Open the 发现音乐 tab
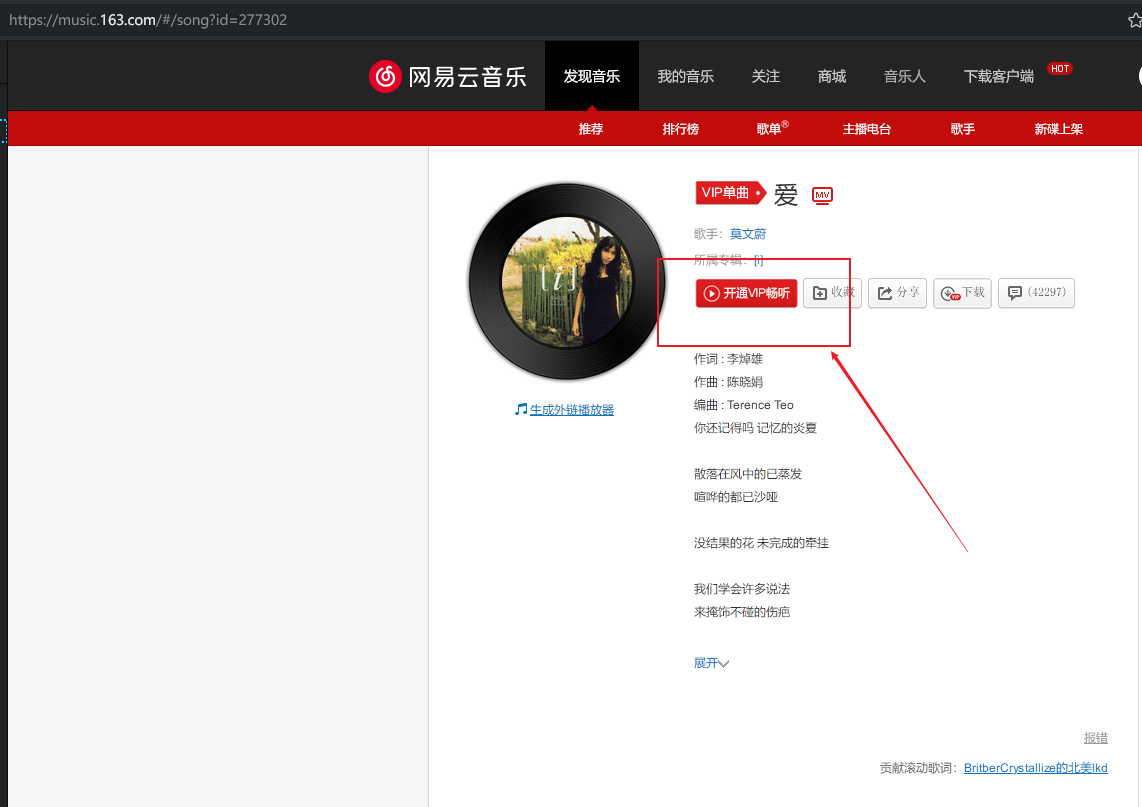The height and width of the screenshot is (807, 1142). pyautogui.click(x=591, y=76)
